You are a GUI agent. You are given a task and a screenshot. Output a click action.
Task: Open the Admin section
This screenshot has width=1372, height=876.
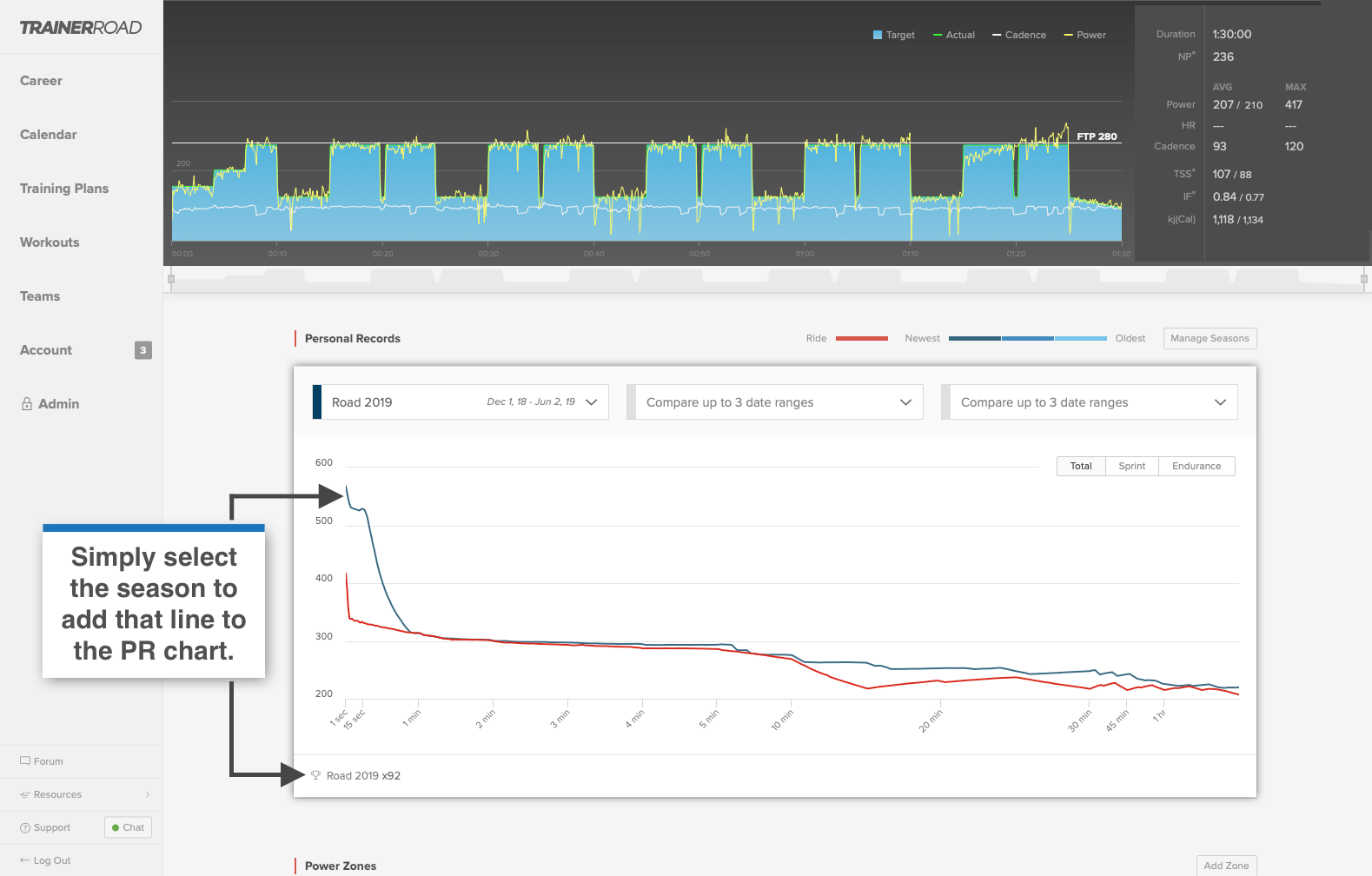tap(58, 404)
